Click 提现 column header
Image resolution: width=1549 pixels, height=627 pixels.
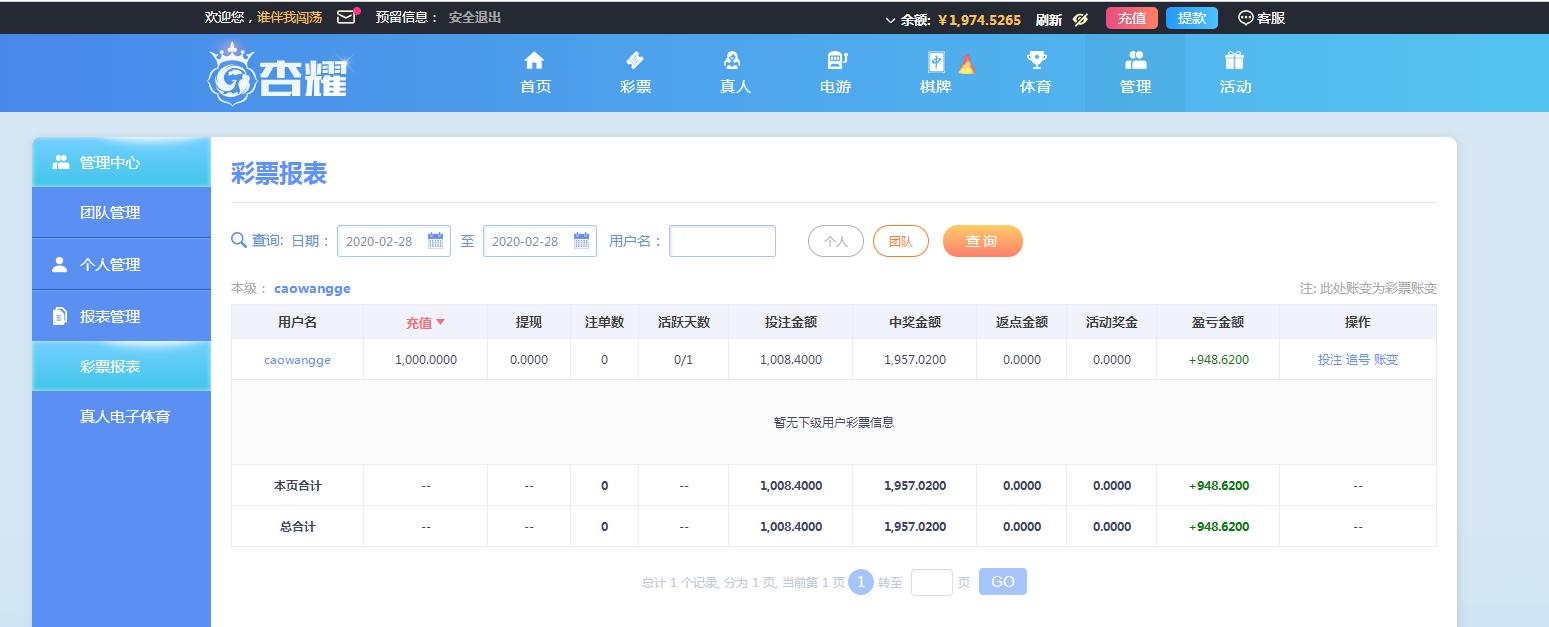529,322
